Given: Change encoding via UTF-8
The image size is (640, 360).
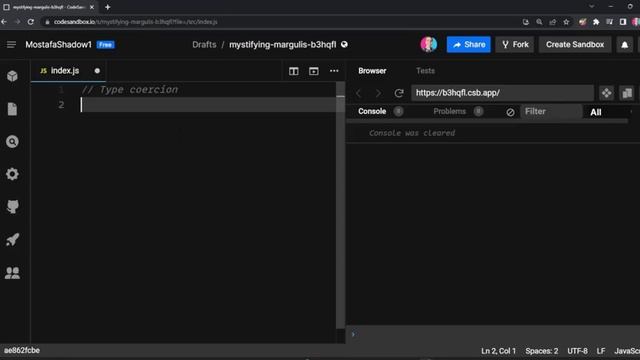Looking at the screenshot, I should click(577, 351).
